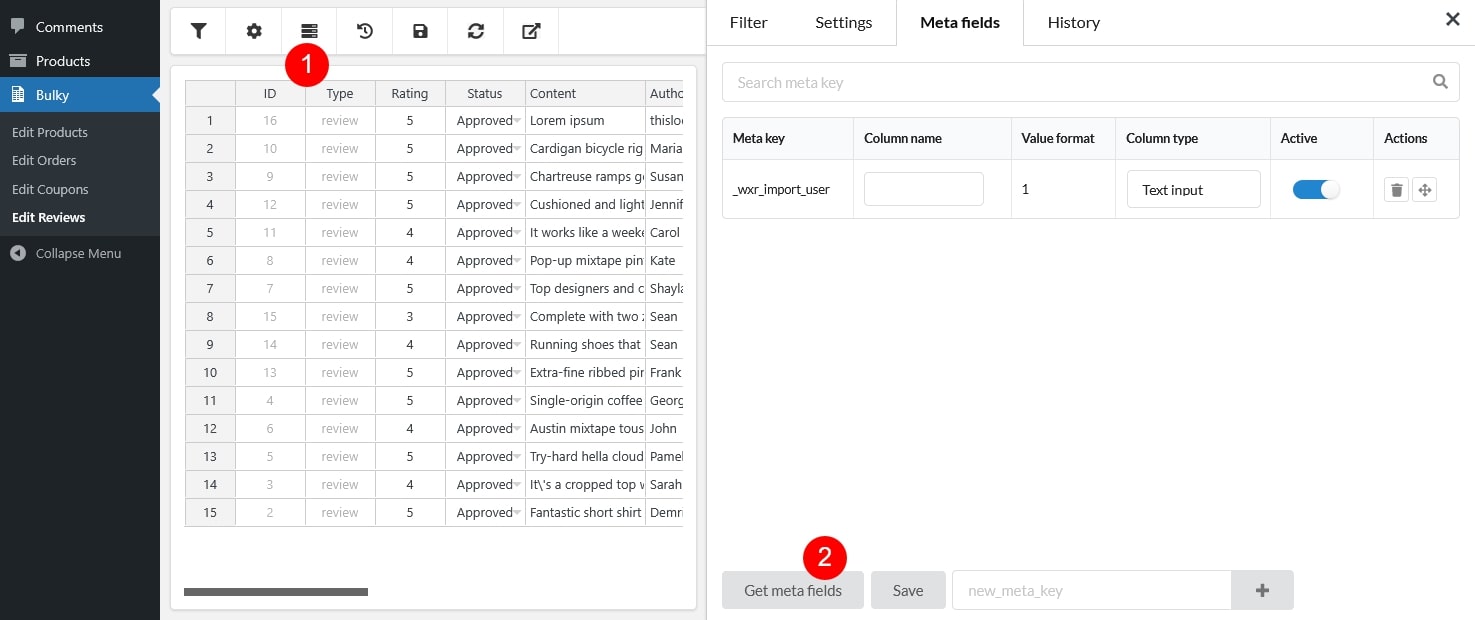
Task: Open Text input column type dropdown
Action: point(1193,189)
